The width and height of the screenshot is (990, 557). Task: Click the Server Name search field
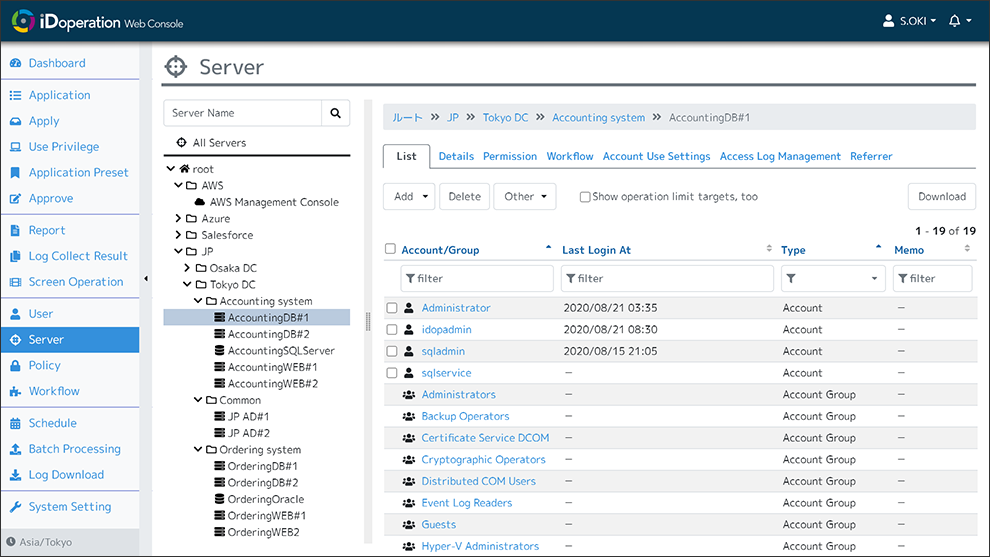243,113
